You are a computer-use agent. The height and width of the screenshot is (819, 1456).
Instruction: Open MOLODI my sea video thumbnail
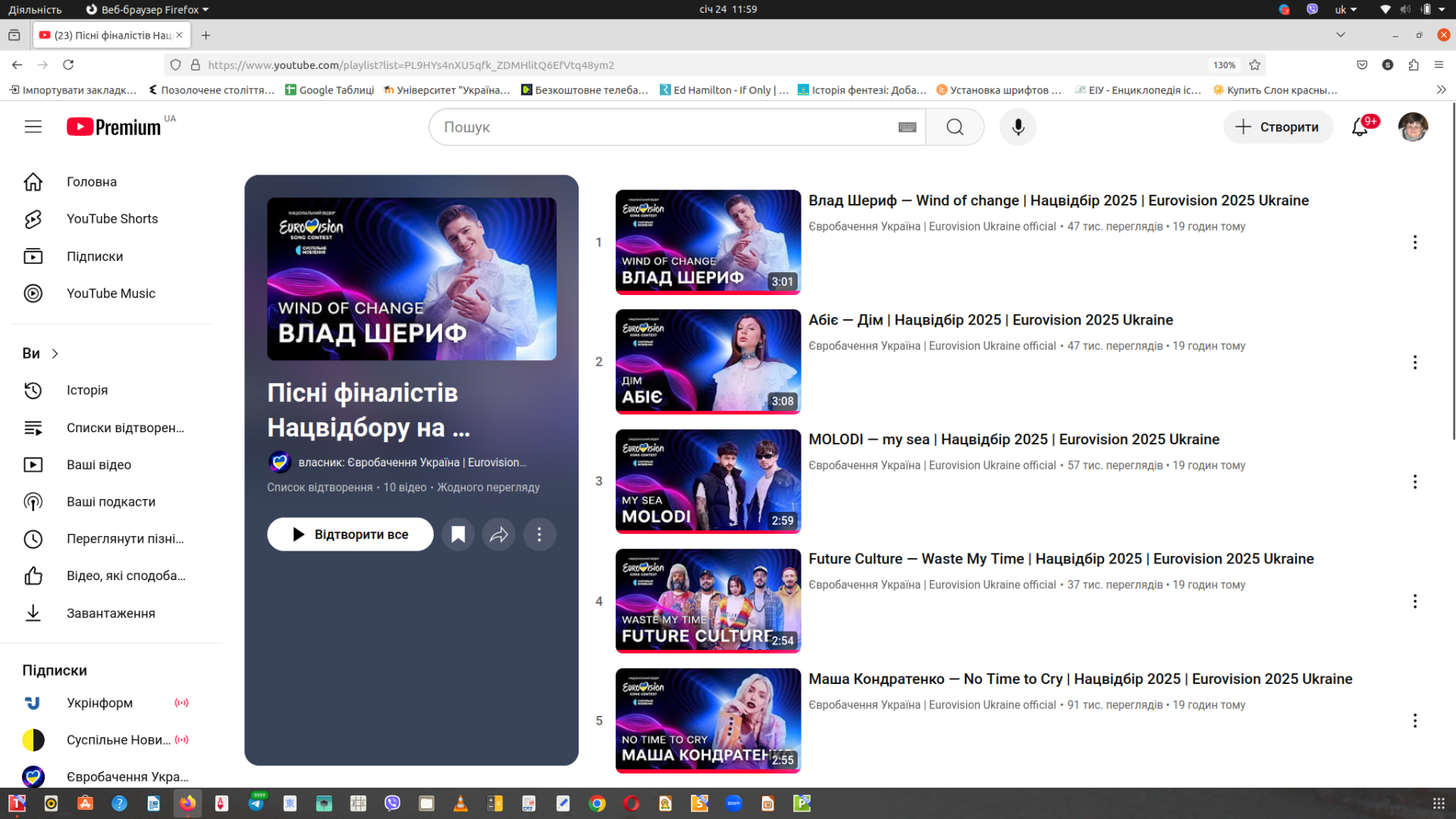click(x=708, y=481)
